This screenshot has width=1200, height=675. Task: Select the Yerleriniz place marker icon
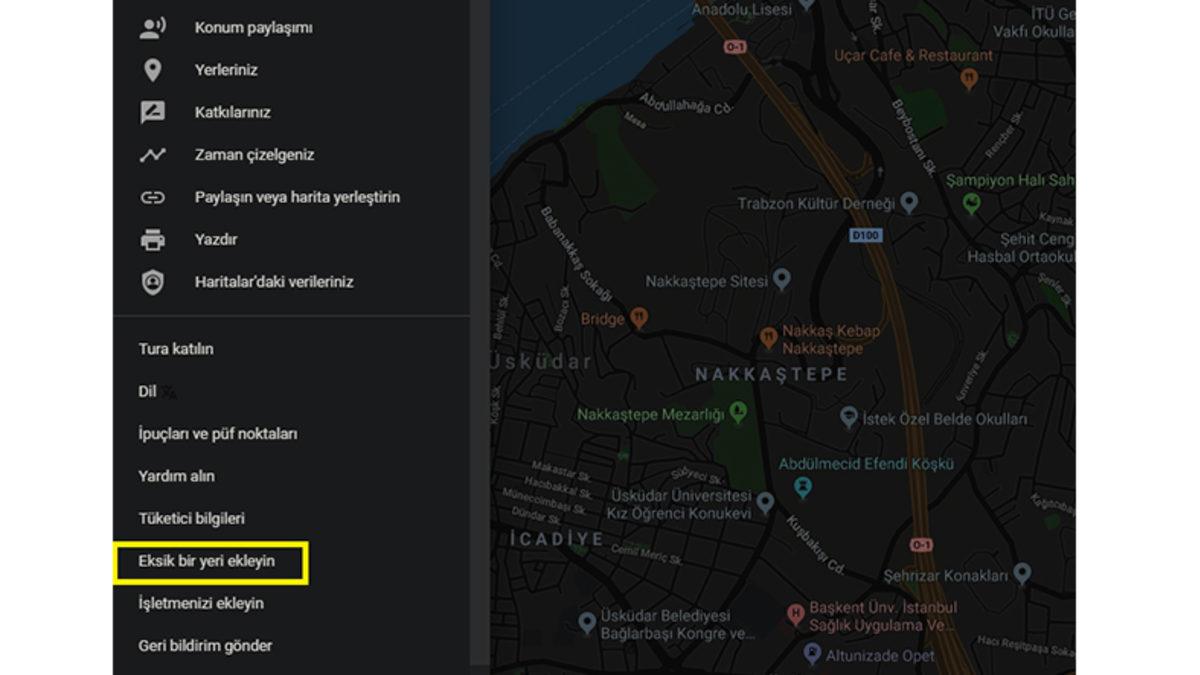point(151,69)
